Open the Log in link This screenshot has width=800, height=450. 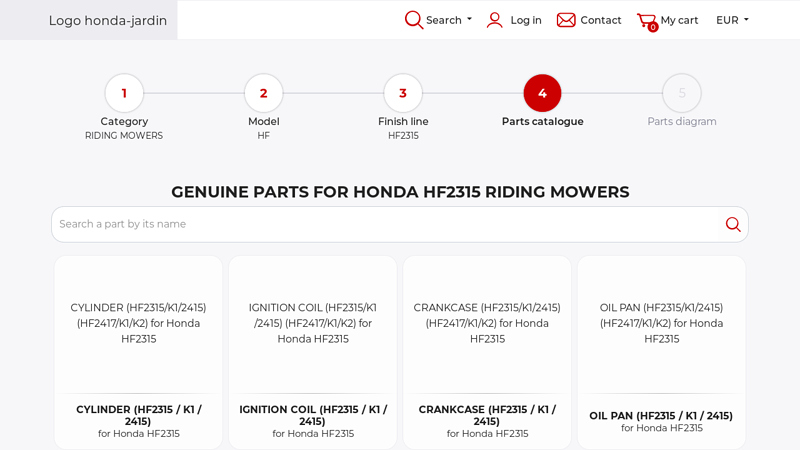point(526,20)
